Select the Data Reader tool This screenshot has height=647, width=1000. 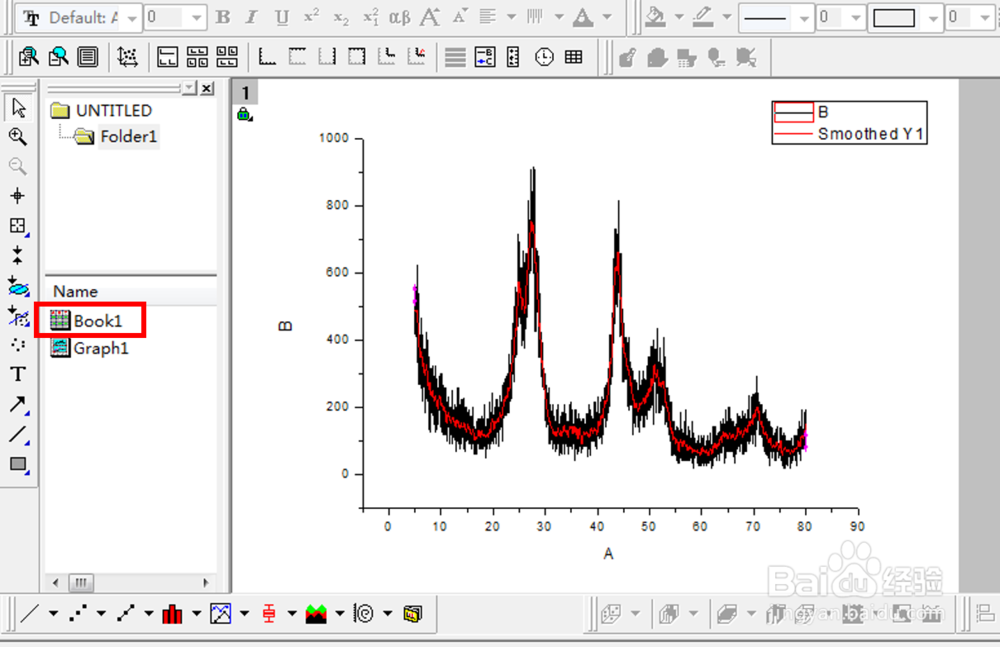pos(18,225)
